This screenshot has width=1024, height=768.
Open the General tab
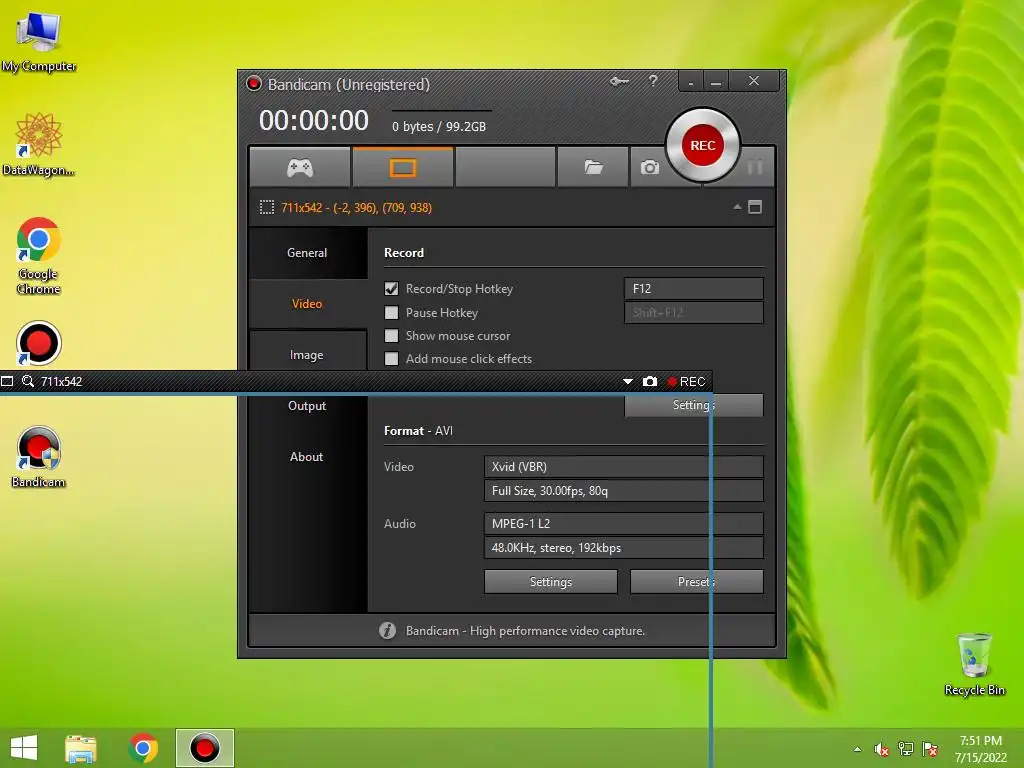pyautogui.click(x=307, y=253)
